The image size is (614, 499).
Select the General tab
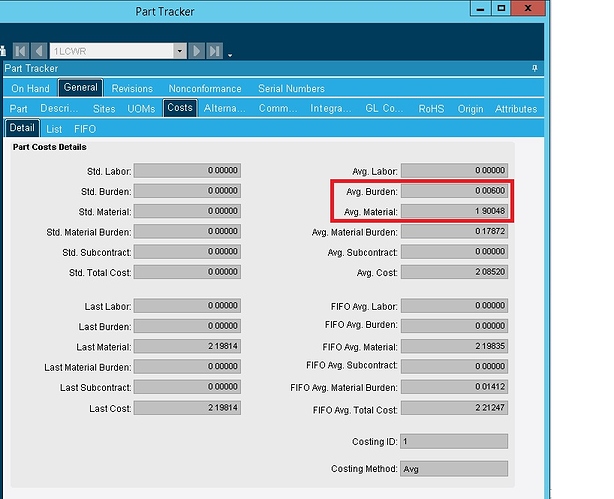click(81, 87)
